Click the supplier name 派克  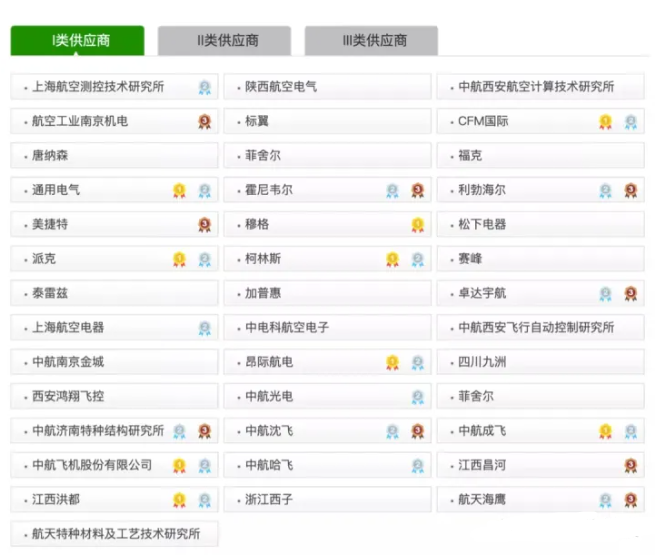click(x=44, y=259)
